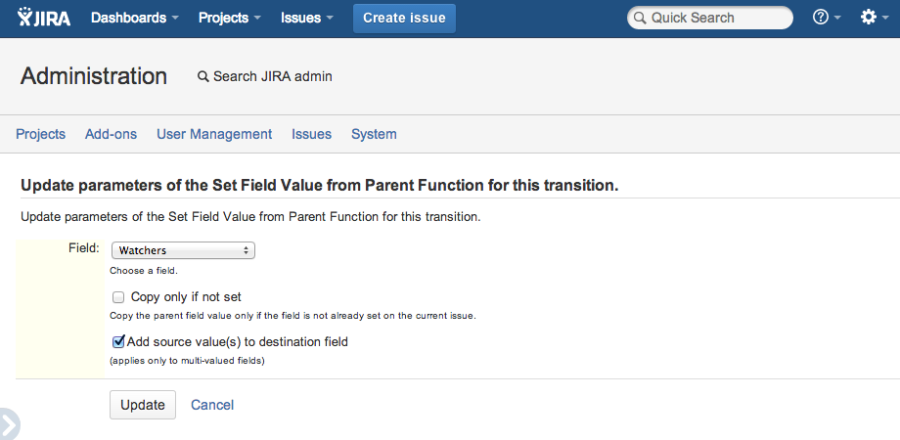Click the Search JIRA admin magnifier icon
The width and height of the screenshot is (900, 440).
(x=203, y=76)
